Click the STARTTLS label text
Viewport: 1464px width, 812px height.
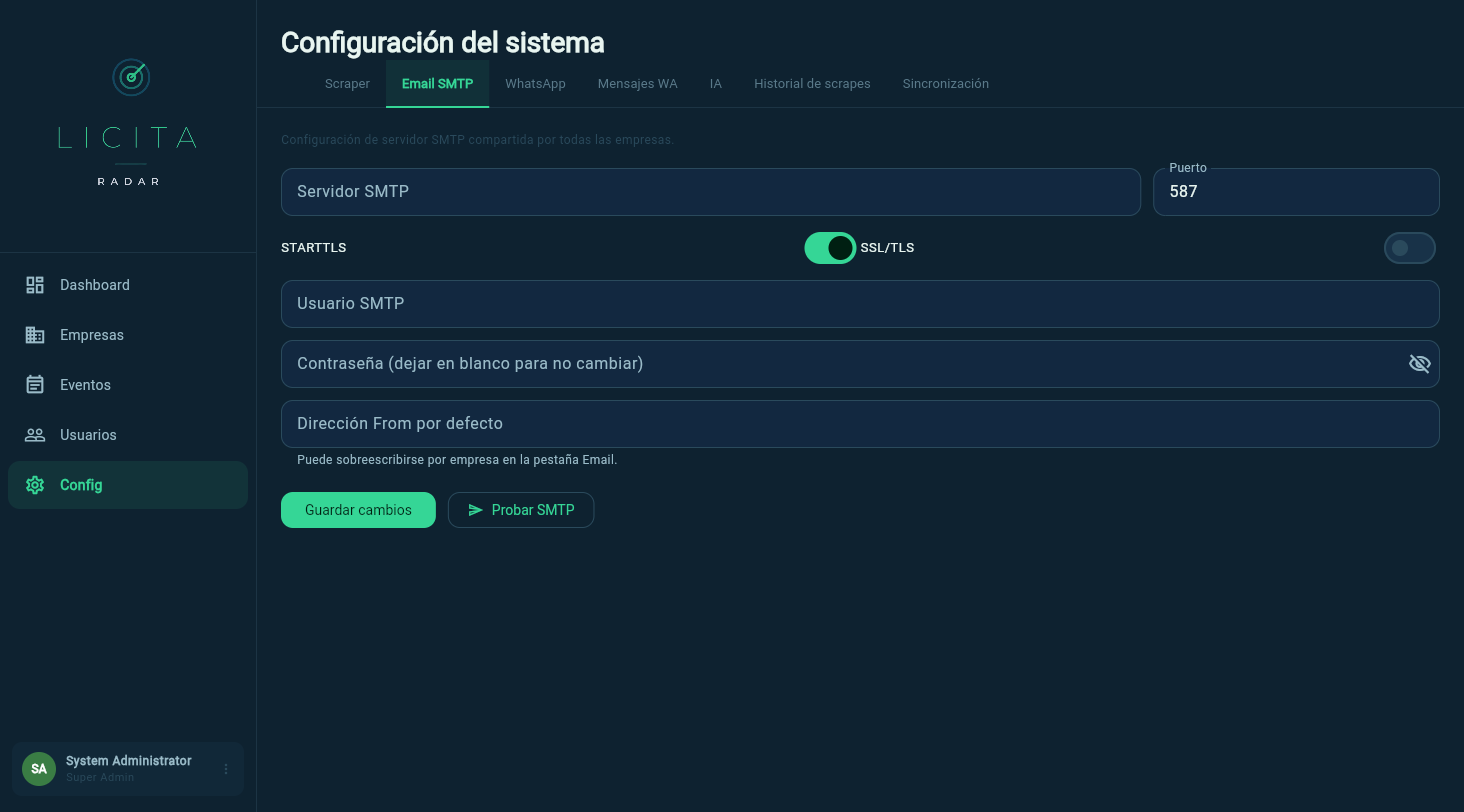(x=314, y=248)
